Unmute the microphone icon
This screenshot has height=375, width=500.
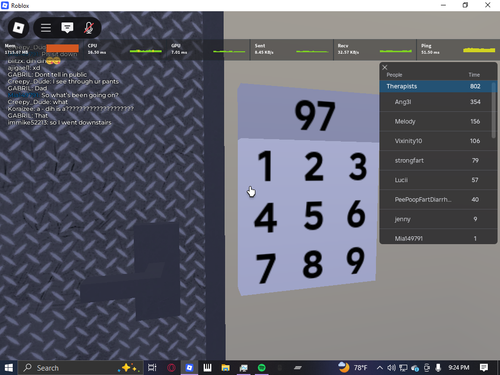[x=88, y=28]
